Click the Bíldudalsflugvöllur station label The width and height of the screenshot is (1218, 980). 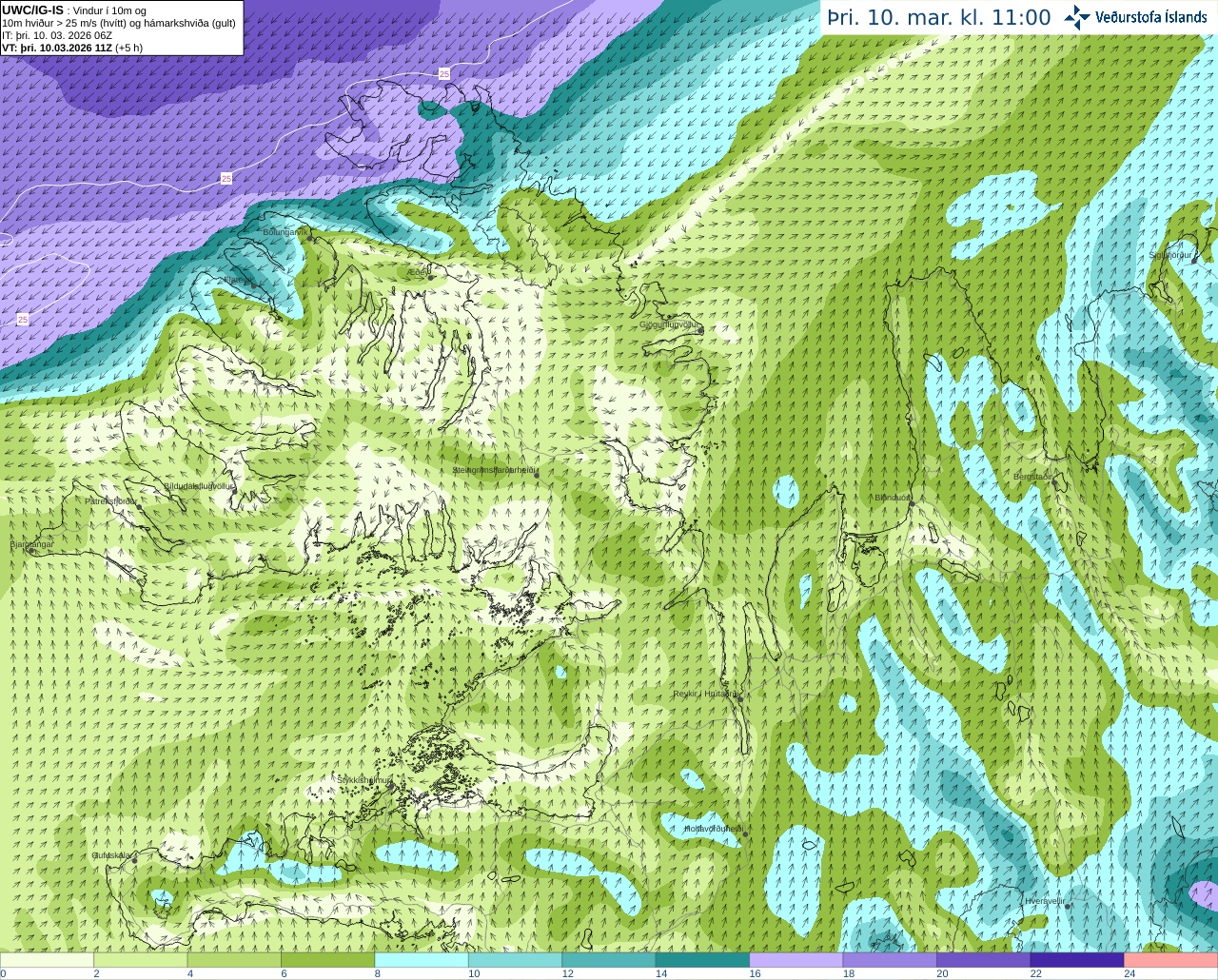pyautogui.click(x=199, y=485)
